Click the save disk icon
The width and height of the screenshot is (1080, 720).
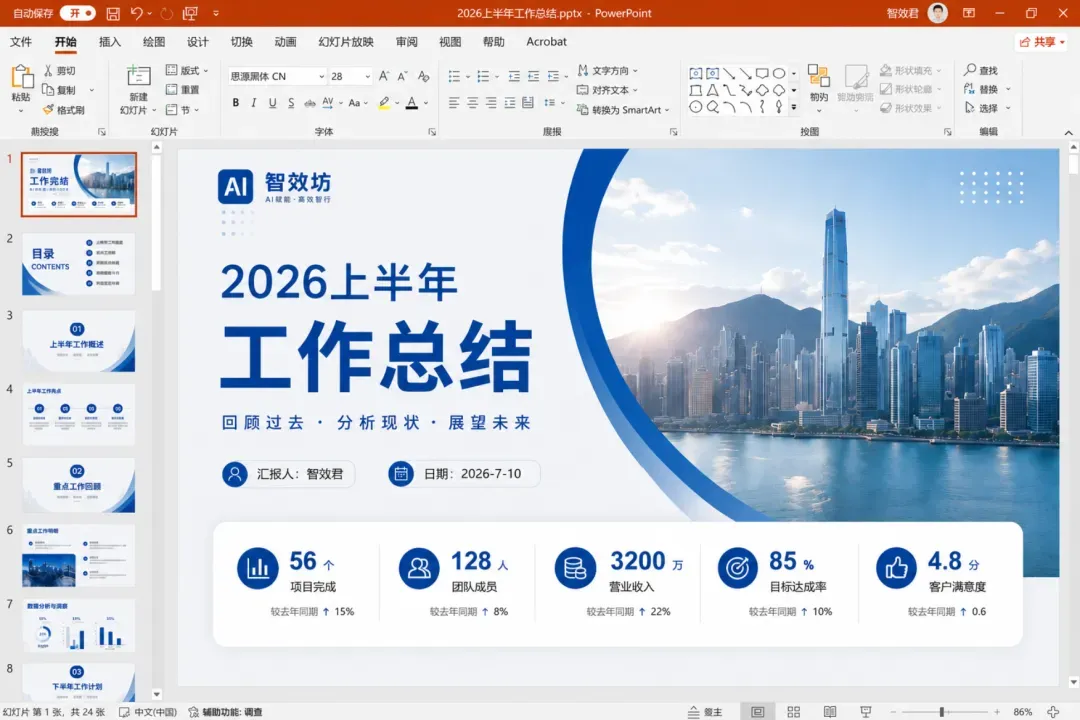113,13
